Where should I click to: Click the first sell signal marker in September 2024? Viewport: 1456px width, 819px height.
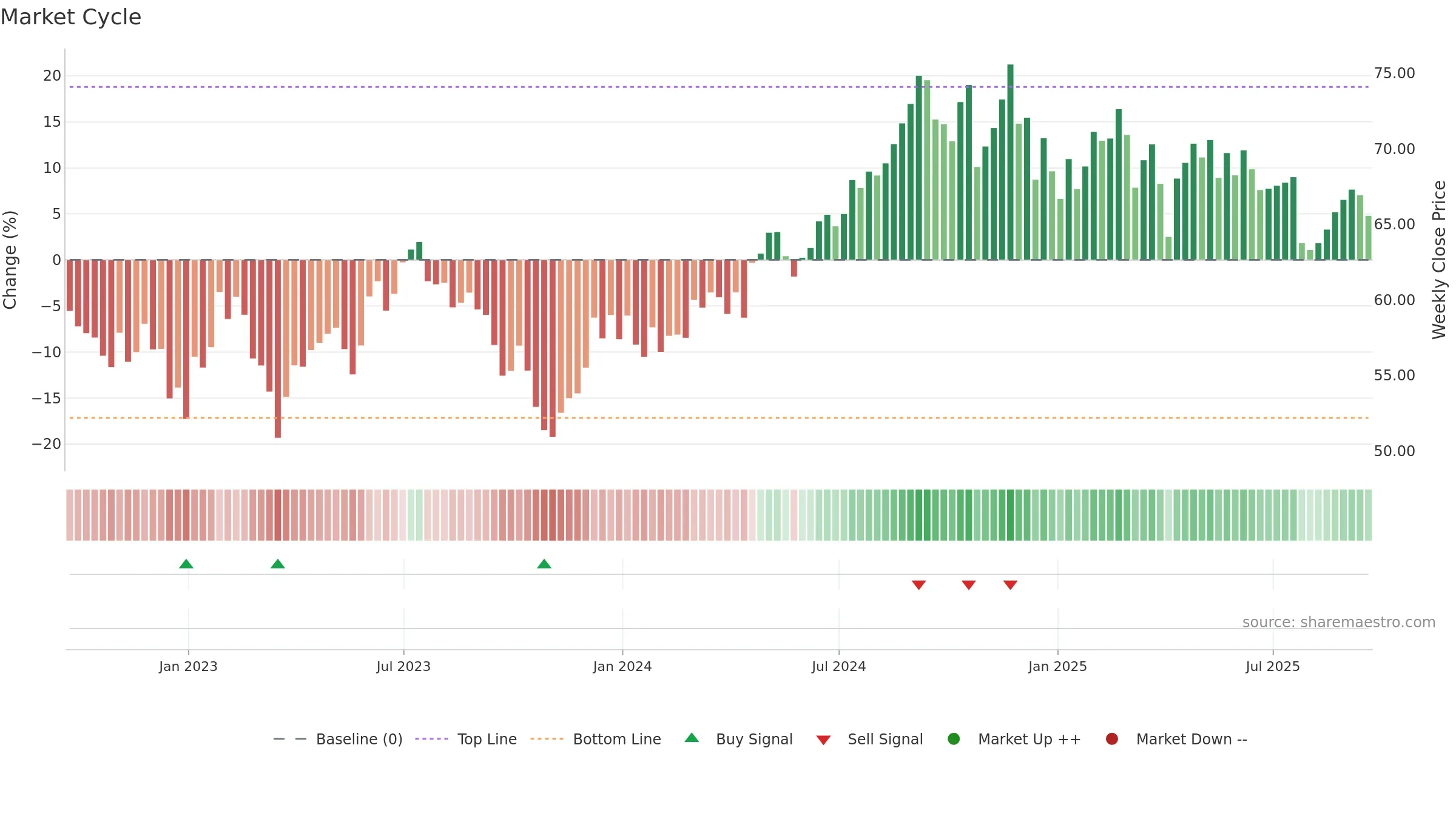[918, 585]
